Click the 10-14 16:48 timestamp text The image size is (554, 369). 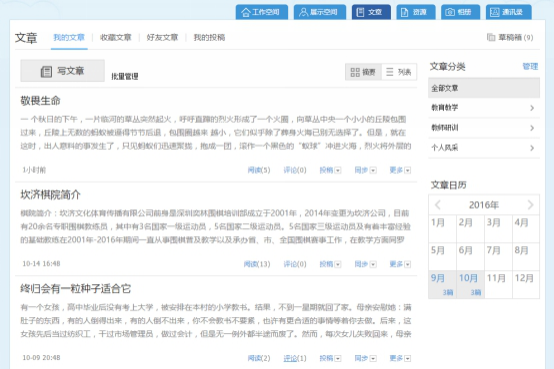pyautogui.click(x=41, y=264)
